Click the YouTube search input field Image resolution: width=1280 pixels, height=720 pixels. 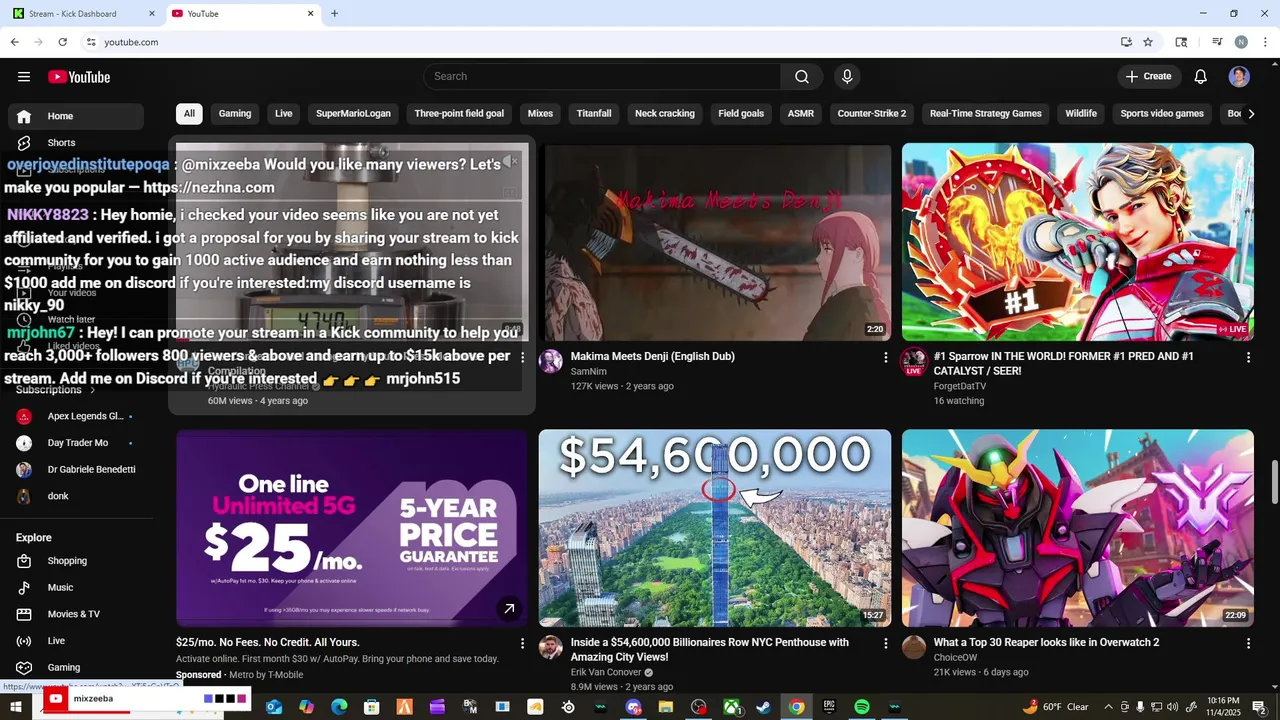point(602,77)
